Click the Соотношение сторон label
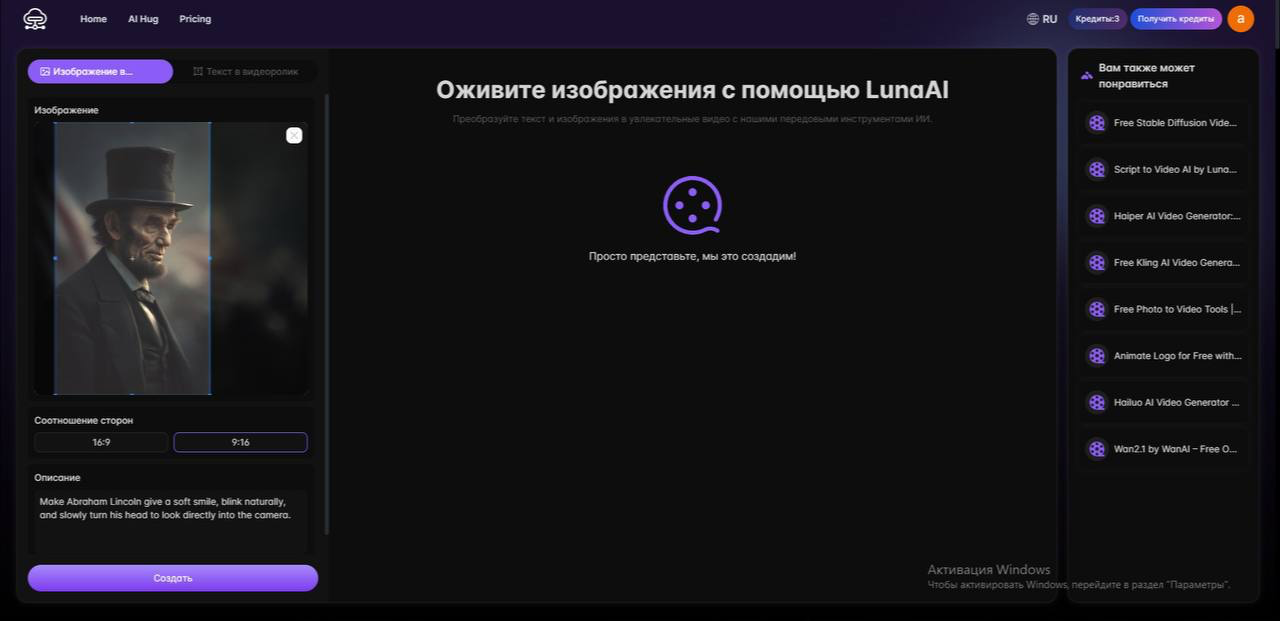 coord(83,421)
